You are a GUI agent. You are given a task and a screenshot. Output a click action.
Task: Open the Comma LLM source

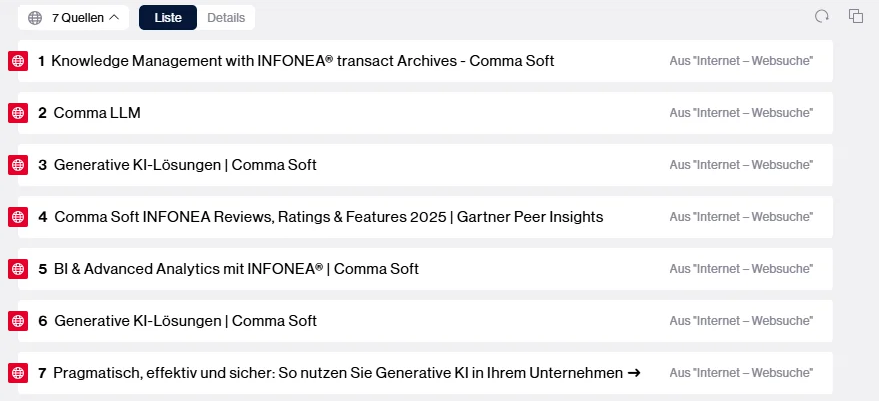click(x=97, y=113)
